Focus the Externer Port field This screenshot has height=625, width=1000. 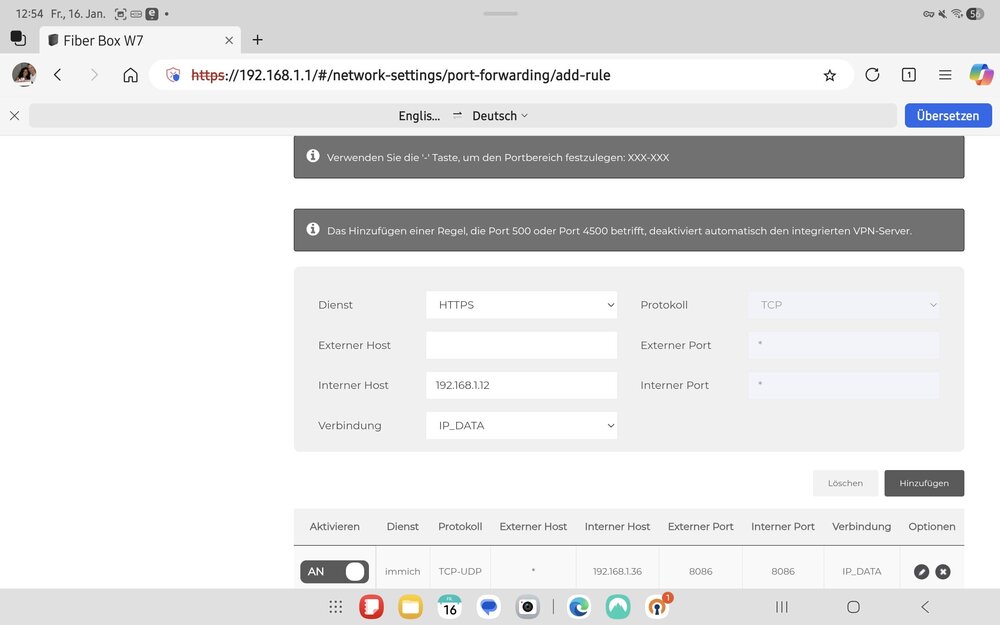point(843,345)
